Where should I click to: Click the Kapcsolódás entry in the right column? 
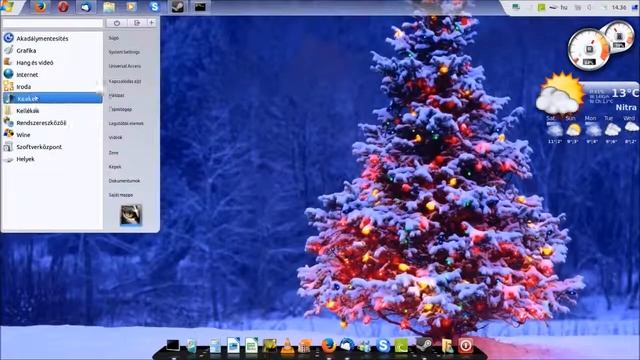(125, 81)
